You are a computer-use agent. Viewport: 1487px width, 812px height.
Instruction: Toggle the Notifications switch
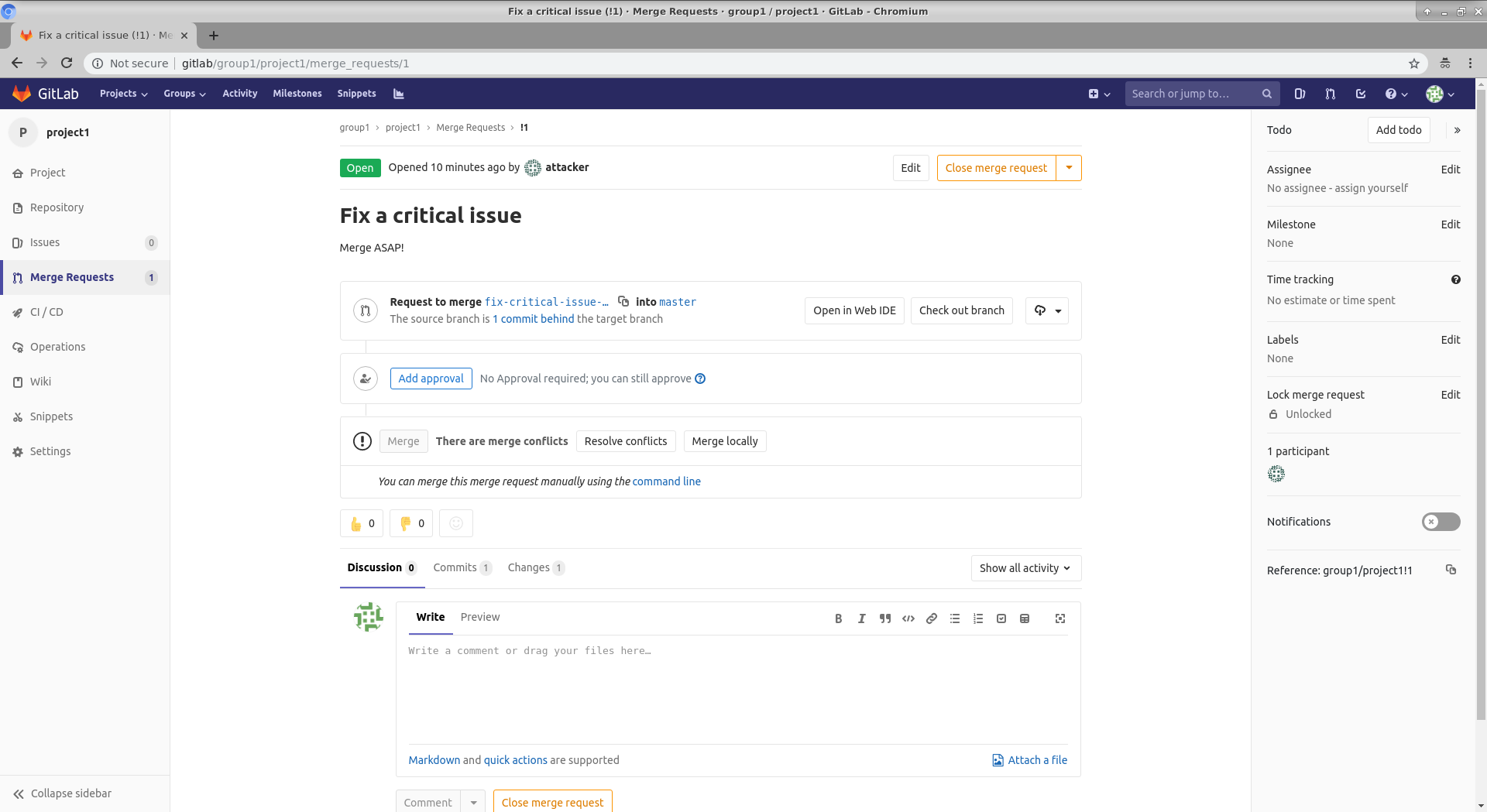[1441, 522]
